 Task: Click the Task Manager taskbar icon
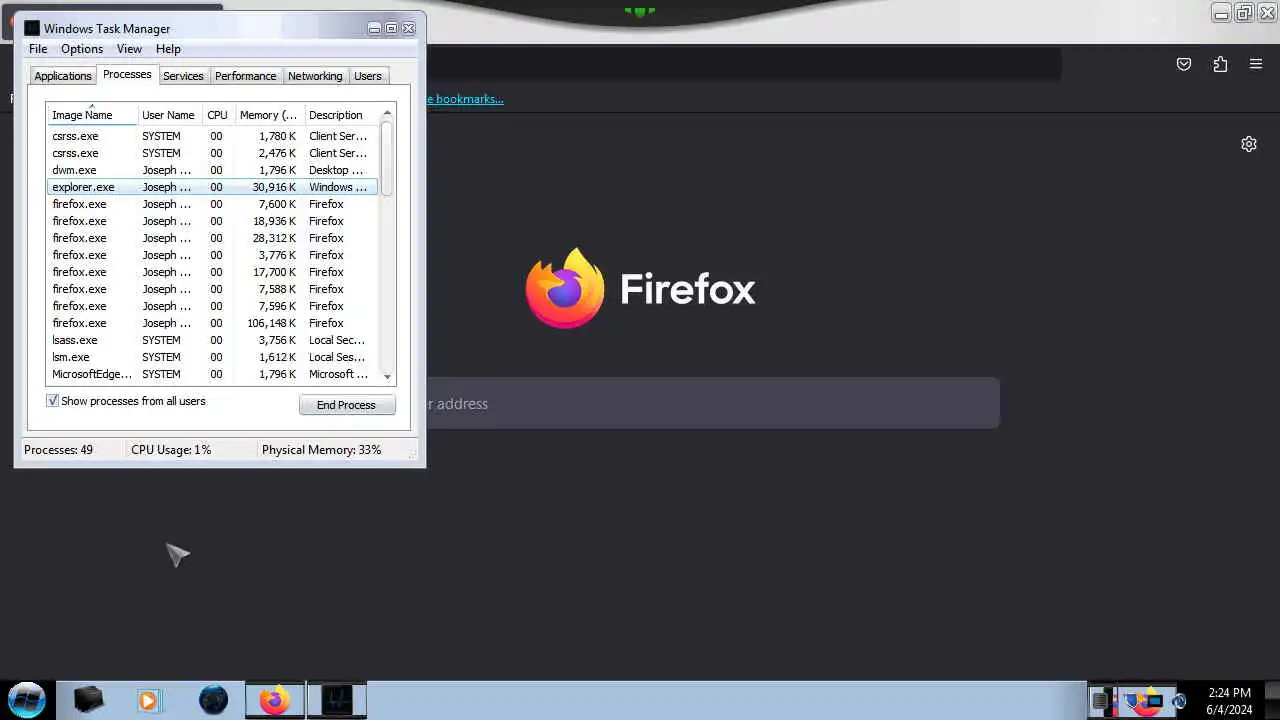click(337, 700)
